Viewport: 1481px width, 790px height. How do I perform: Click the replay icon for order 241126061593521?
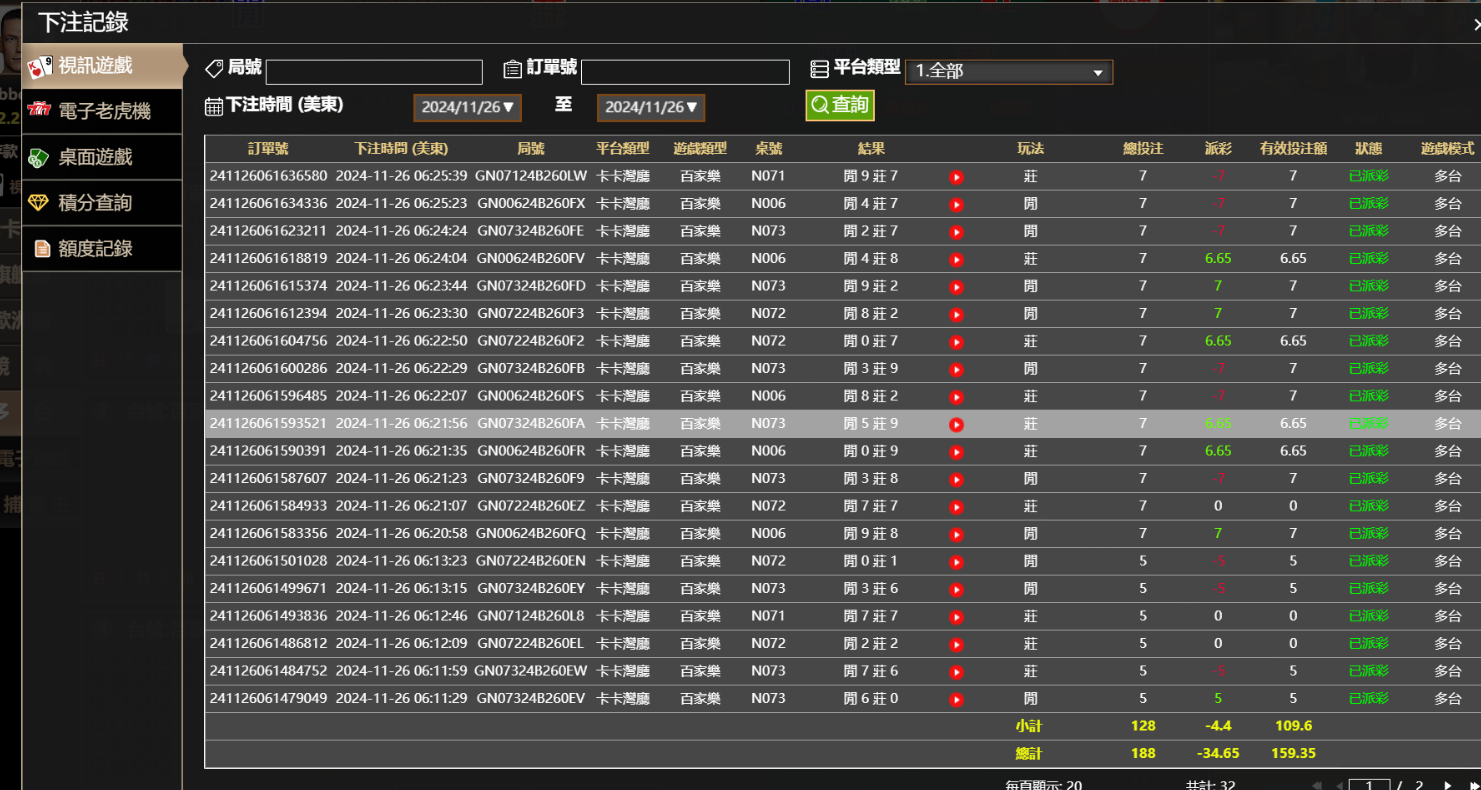[956, 425]
